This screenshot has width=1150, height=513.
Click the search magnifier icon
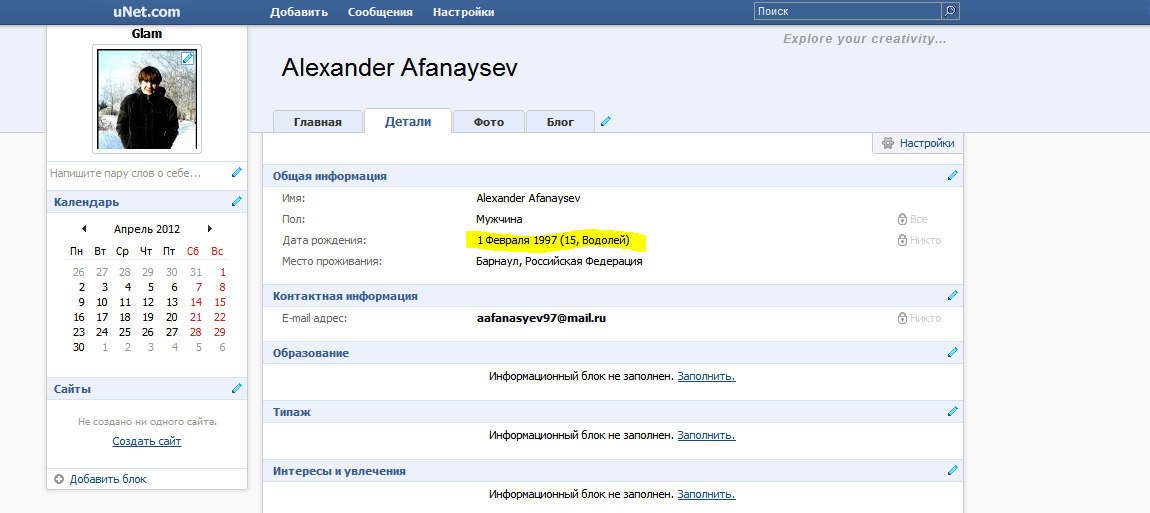click(x=950, y=11)
